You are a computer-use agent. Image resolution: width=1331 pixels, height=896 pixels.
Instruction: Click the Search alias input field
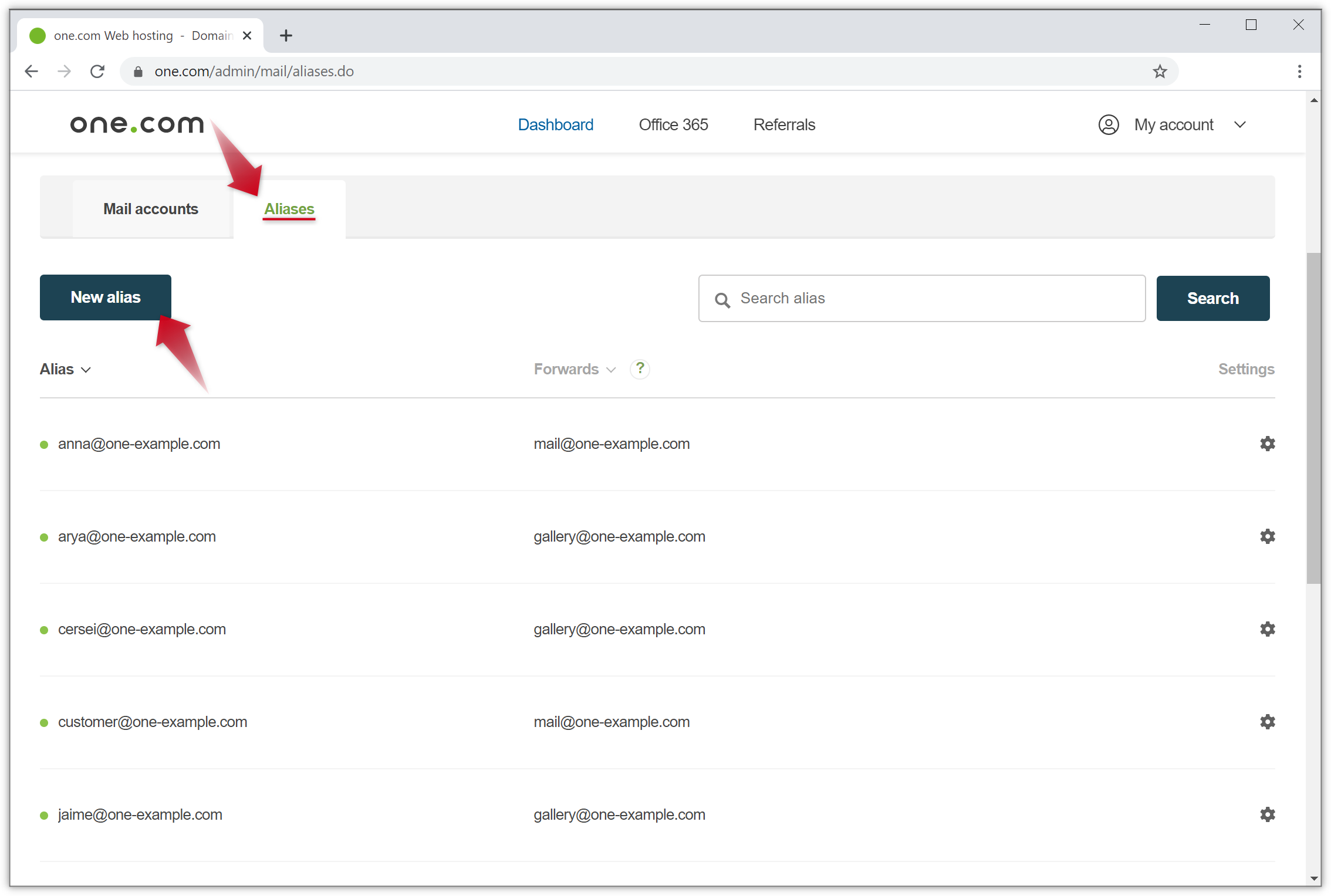click(921, 297)
